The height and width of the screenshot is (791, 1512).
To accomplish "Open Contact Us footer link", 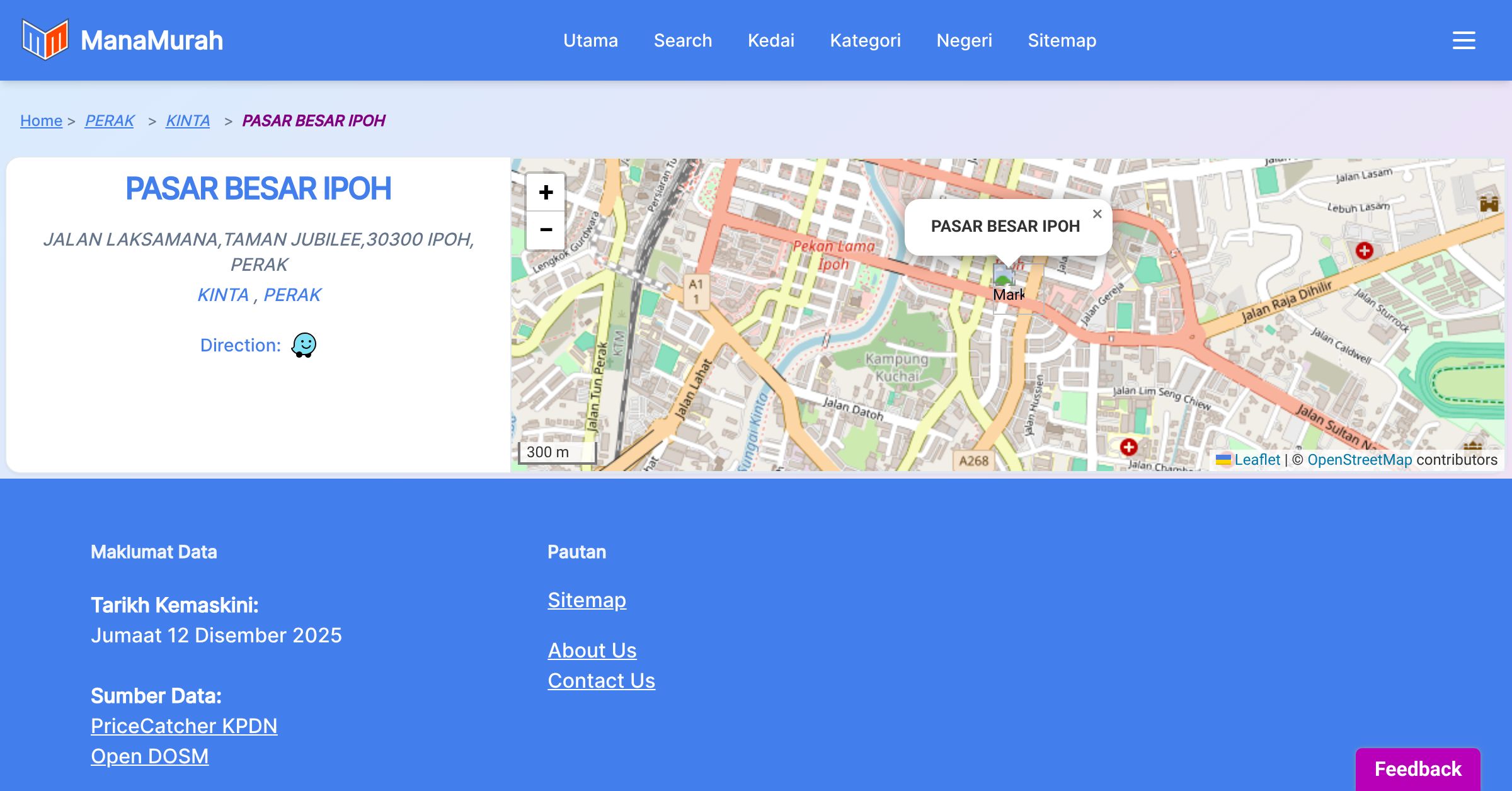I will pyautogui.click(x=601, y=680).
